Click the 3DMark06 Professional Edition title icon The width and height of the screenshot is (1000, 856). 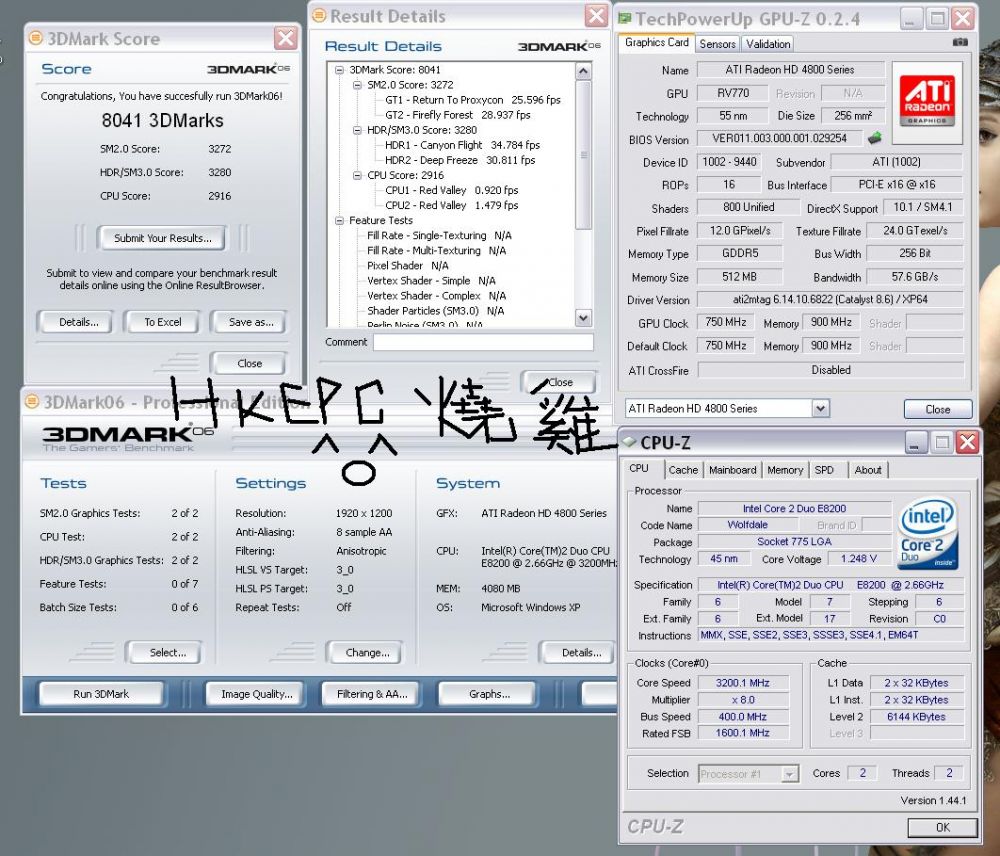pos(32,402)
